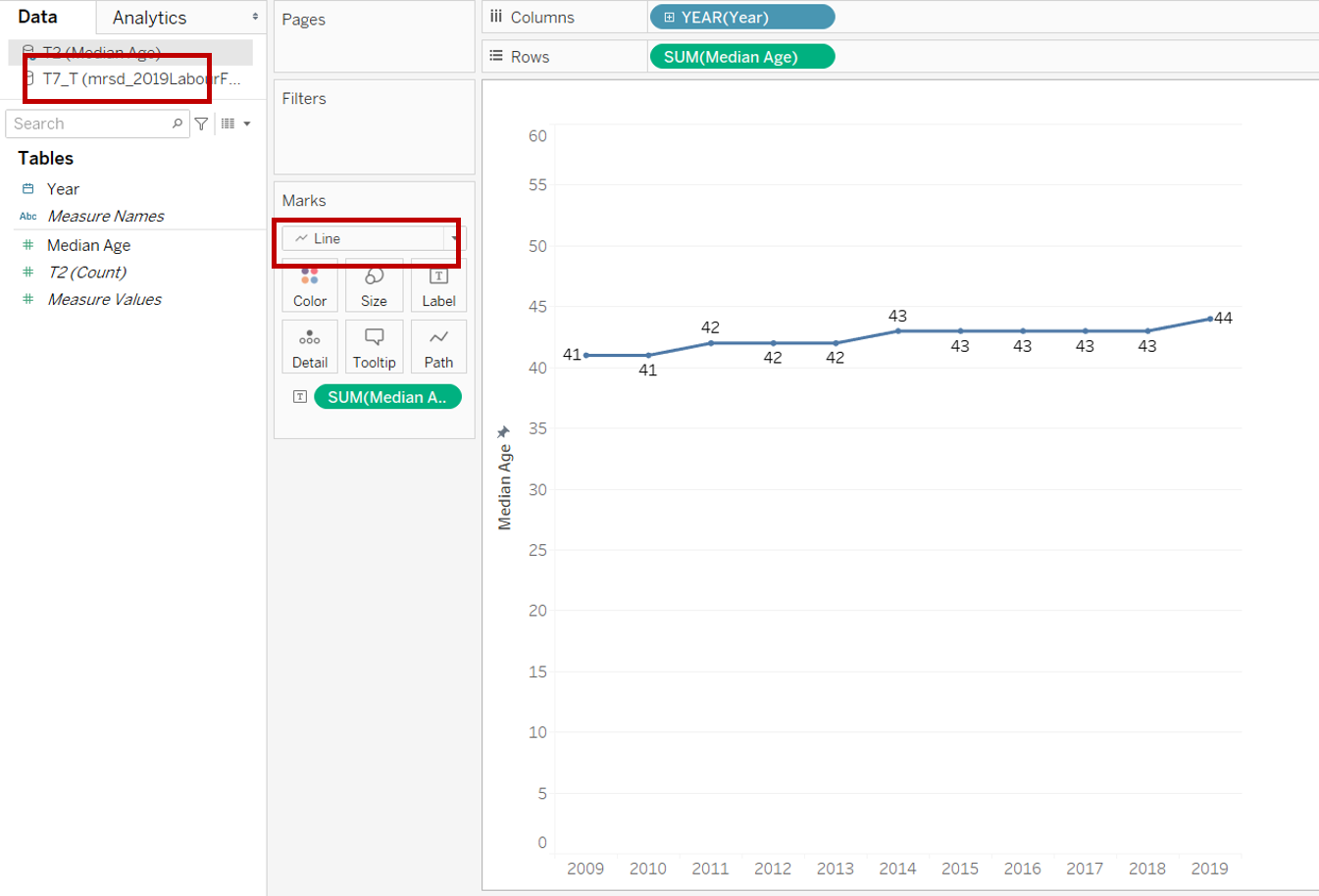Open the Label marks card
The image size is (1319, 896).
[x=438, y=286]
